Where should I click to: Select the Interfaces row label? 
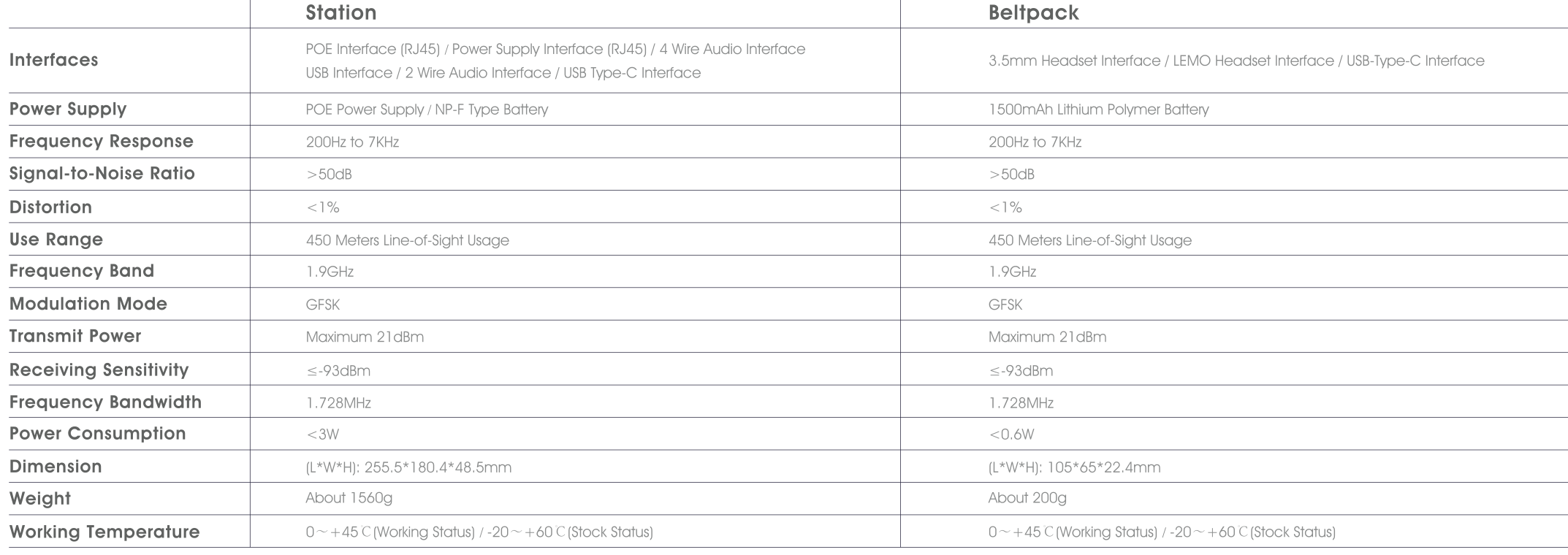(54, 61)
